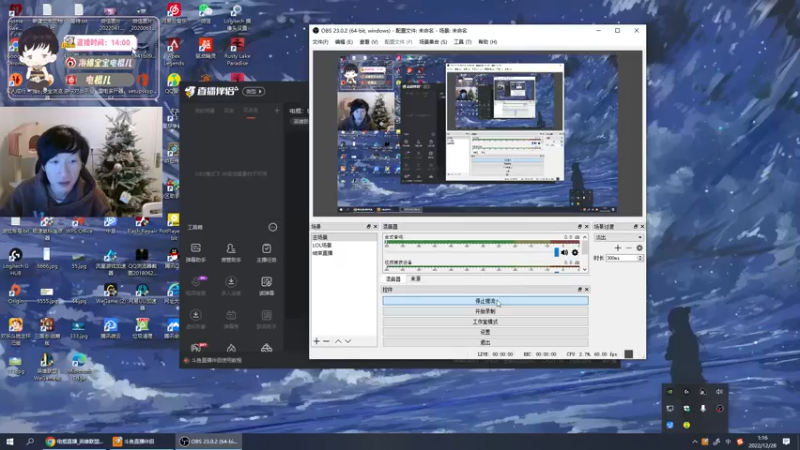800x450 pixels.
Task: Click the Windows Start button
Action: tap(10, 441)
